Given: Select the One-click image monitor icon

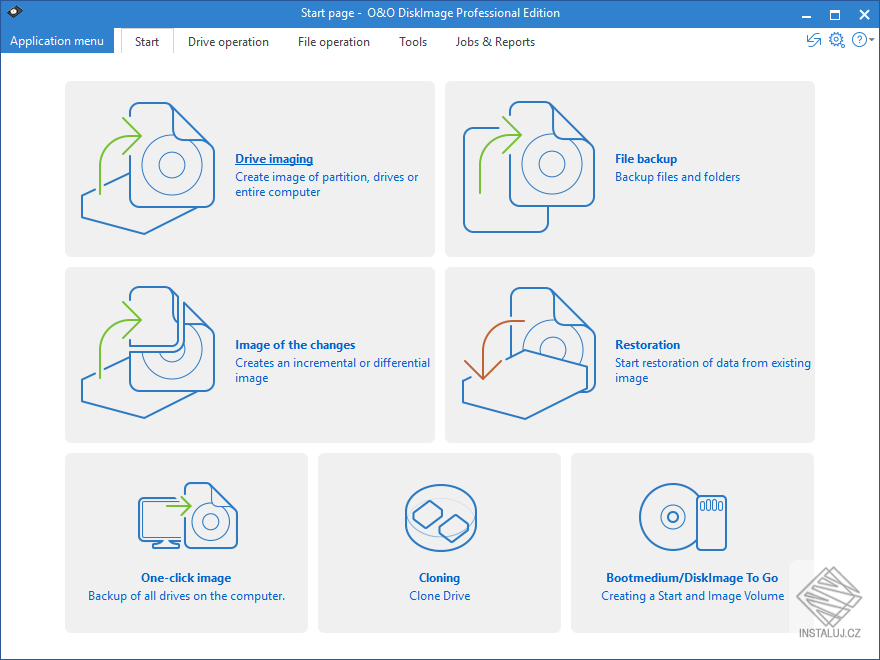Looking at the screenshot, I should pyautogui.click(x=186, y=515).
